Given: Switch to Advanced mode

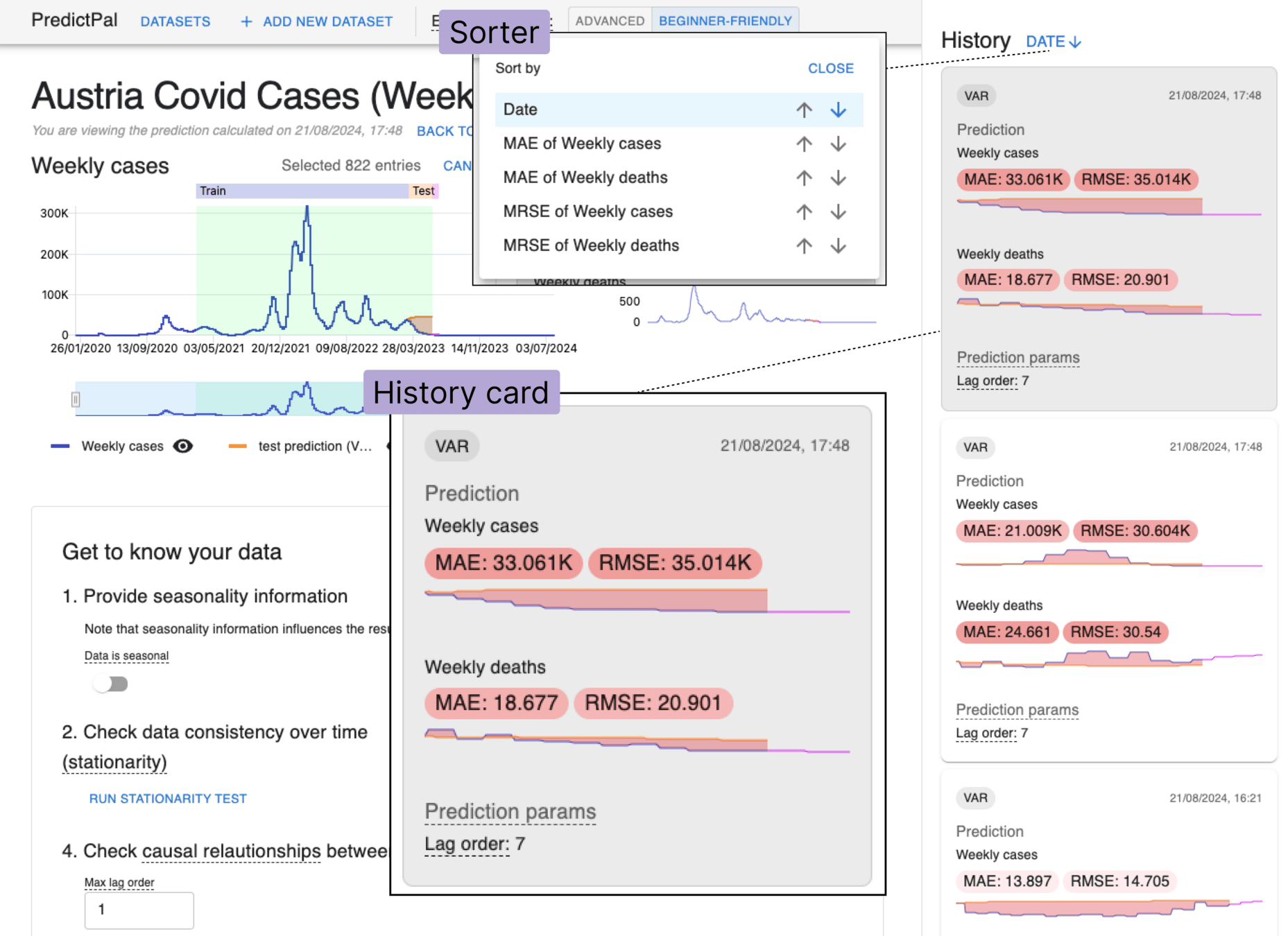Looking at the screenshot, I should 609,21.
